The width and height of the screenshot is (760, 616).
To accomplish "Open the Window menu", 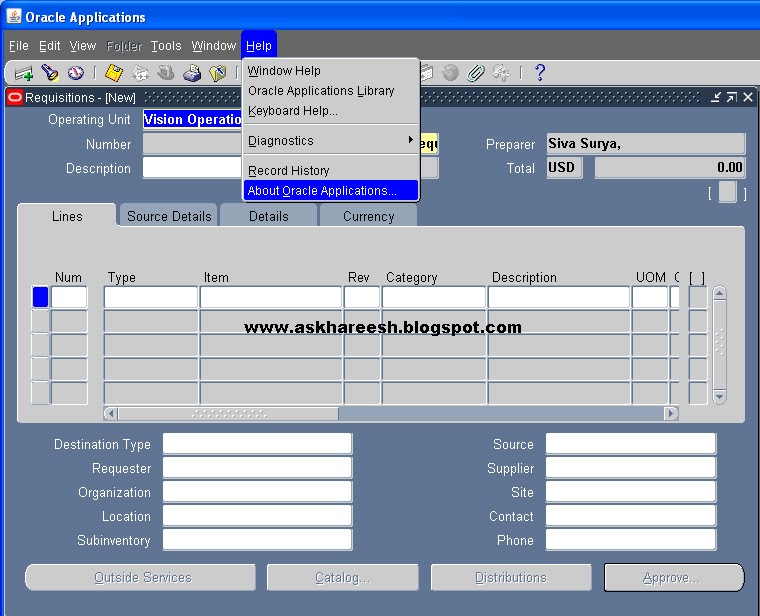I will point(213,46).
